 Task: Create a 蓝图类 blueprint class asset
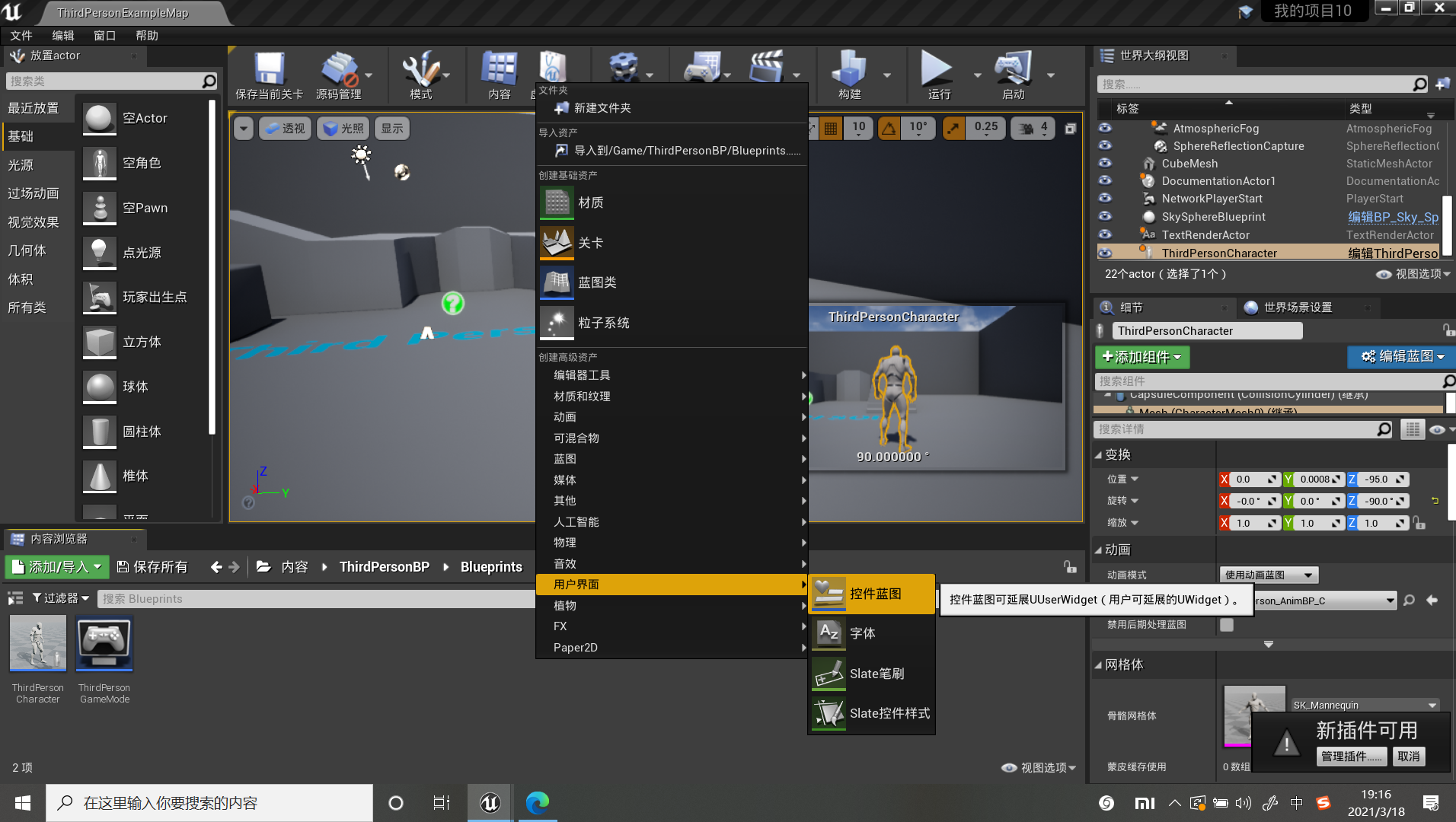click(x=672, y=282)
